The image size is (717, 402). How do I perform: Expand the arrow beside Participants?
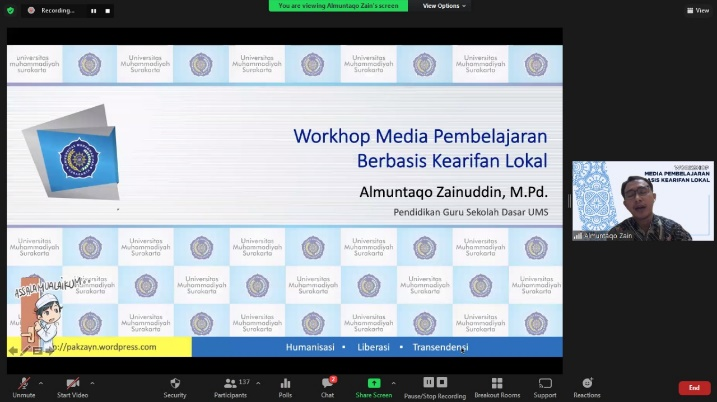258,383
